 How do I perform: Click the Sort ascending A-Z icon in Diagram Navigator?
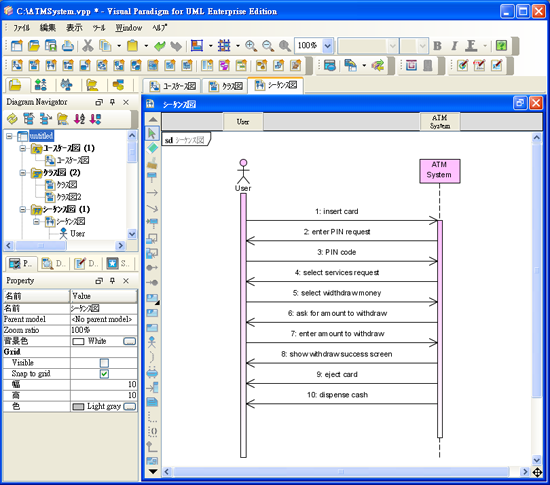coord(80,119)
